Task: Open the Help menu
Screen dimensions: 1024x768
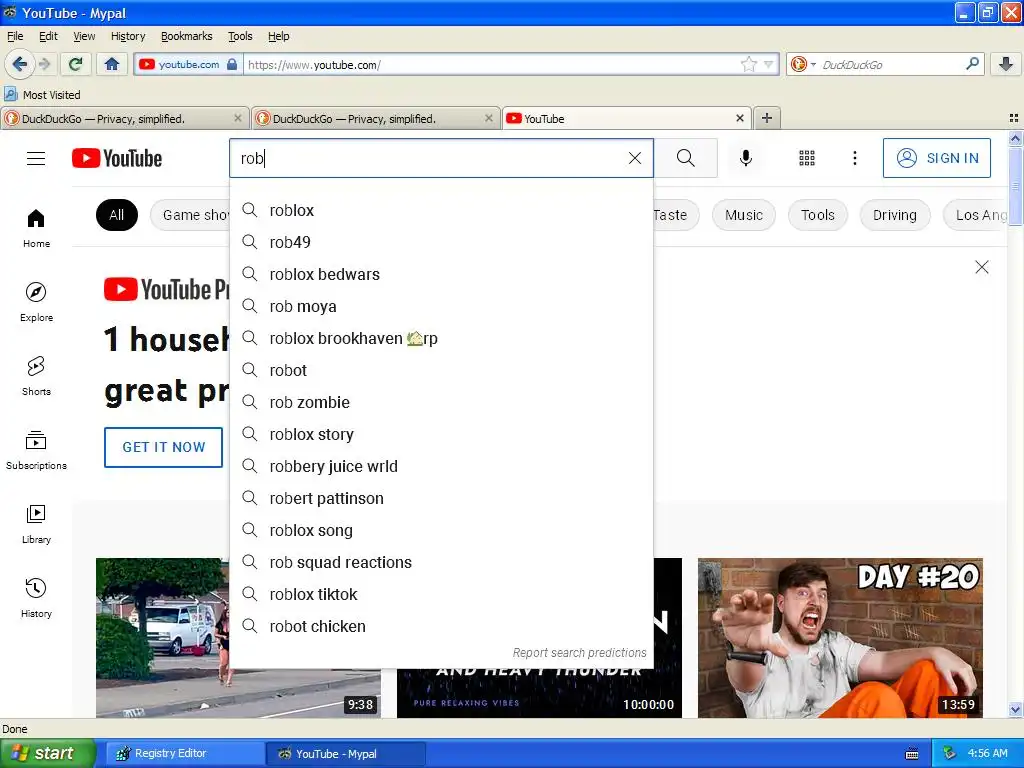Action: click(278, 36)
